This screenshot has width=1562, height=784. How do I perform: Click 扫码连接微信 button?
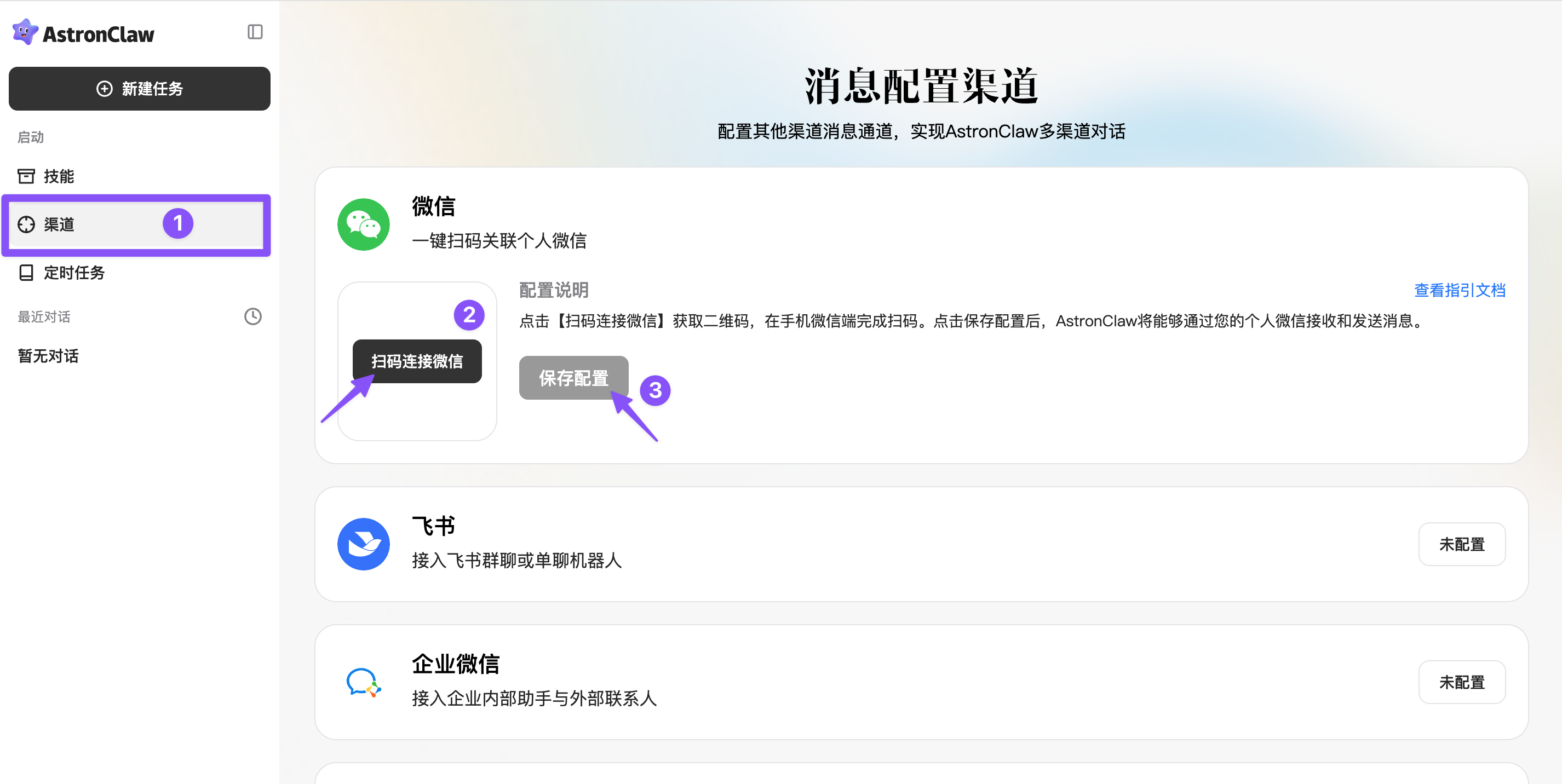(417, 361)
